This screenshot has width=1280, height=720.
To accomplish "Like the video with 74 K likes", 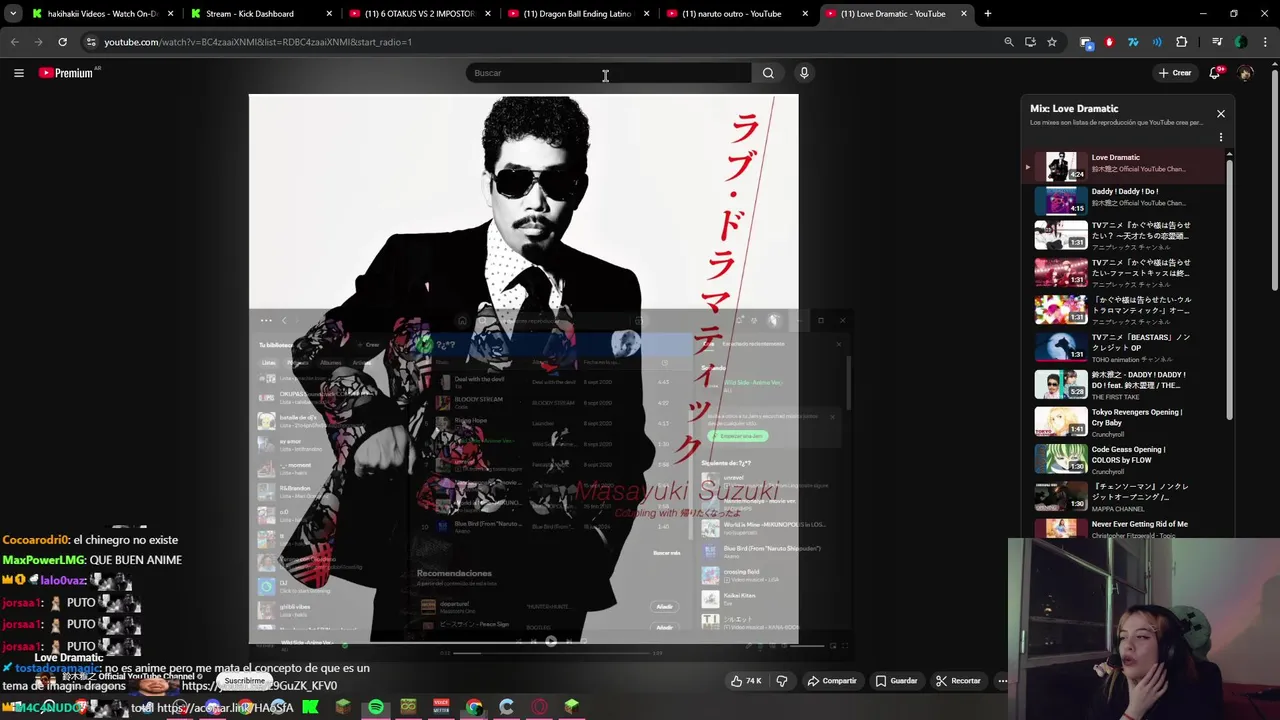I will [746, 681].
